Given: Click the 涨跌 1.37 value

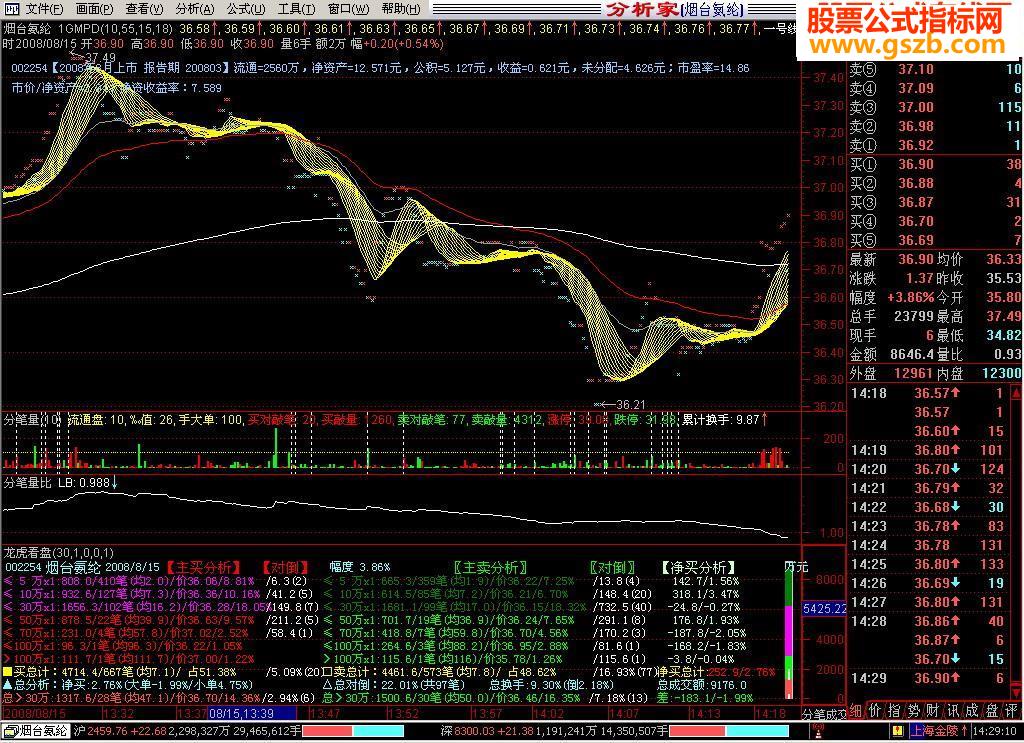Looking at the screenshot, I should pos(919,278).
